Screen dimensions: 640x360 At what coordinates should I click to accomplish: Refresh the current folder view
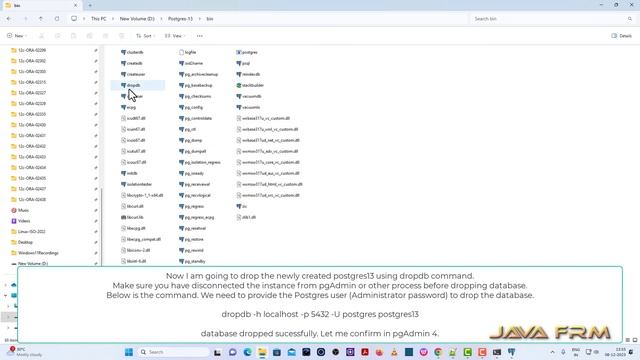click(x=57, y=19)
